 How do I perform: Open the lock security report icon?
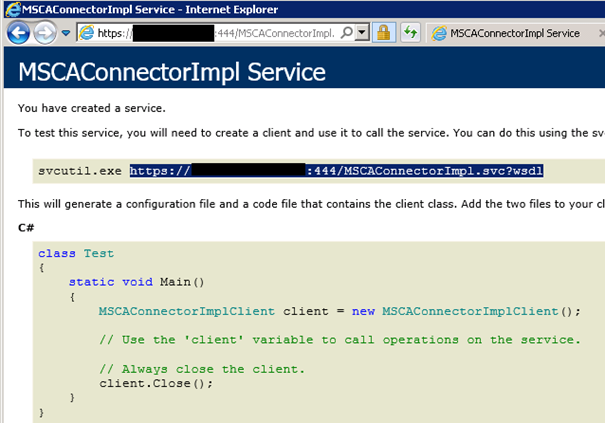(x=383, y=33)
